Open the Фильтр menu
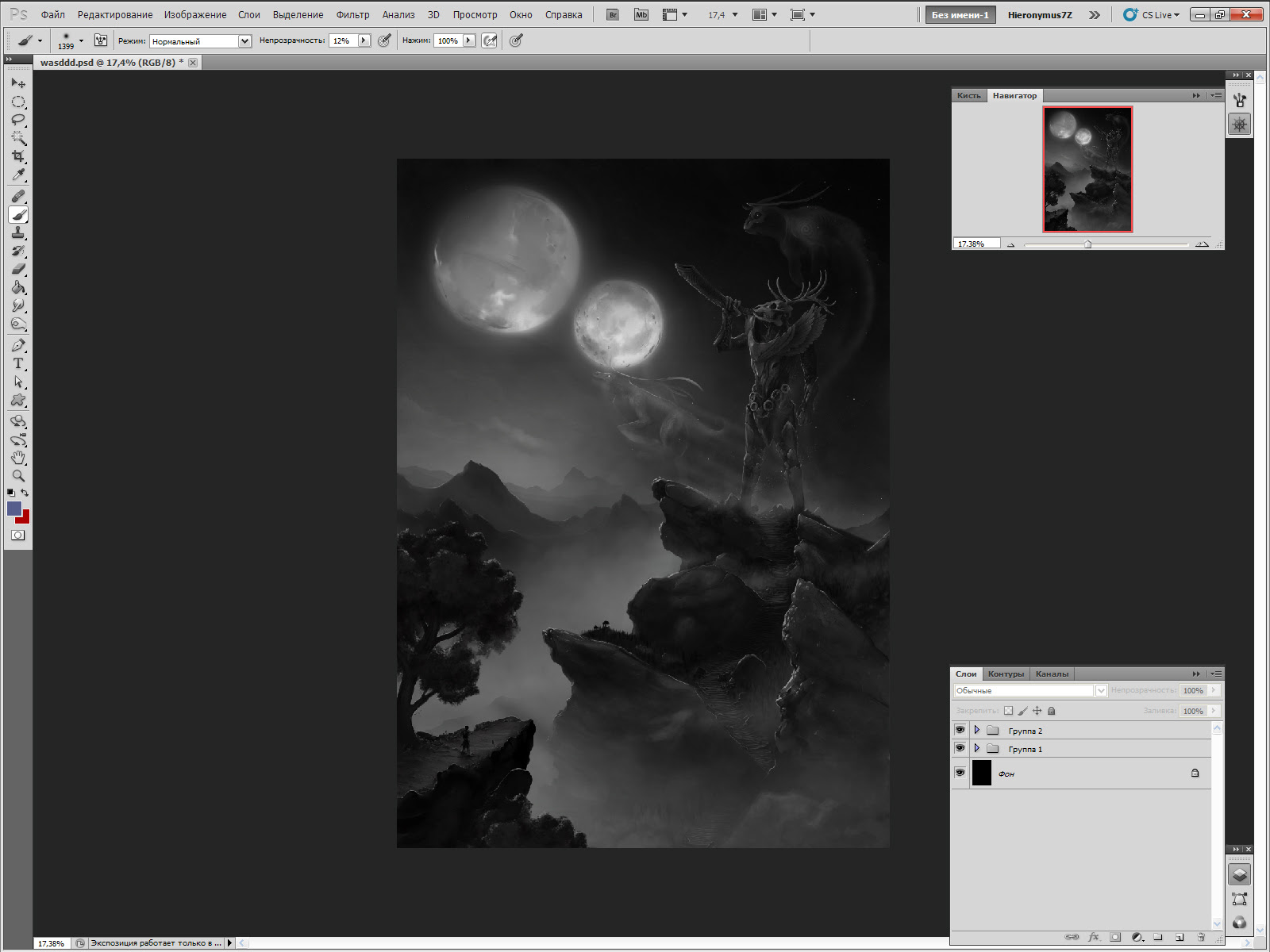Screen dimensions: 1270x952 click(352, 14)
